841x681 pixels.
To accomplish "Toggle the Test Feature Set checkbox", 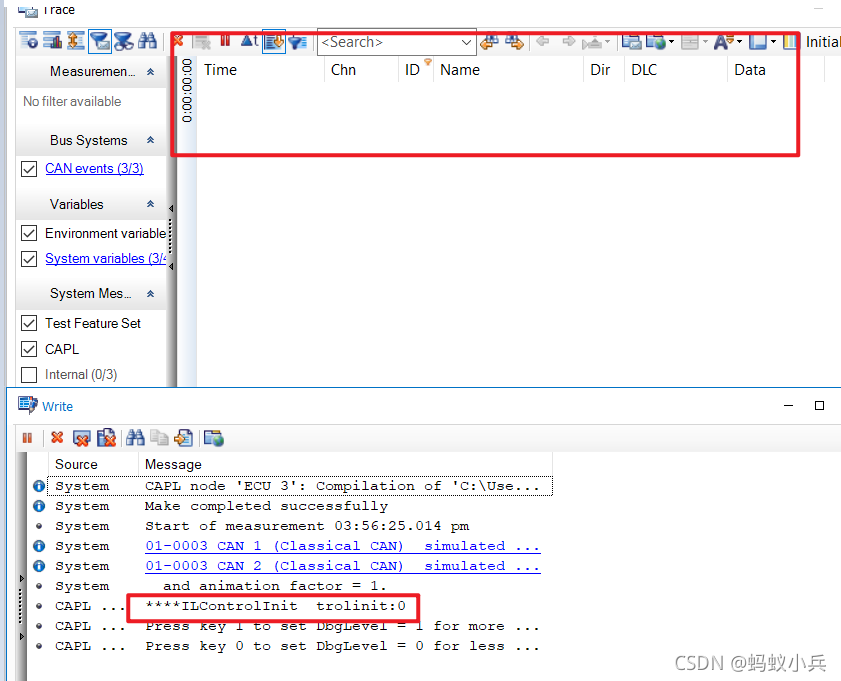I will tap(29, 323).
